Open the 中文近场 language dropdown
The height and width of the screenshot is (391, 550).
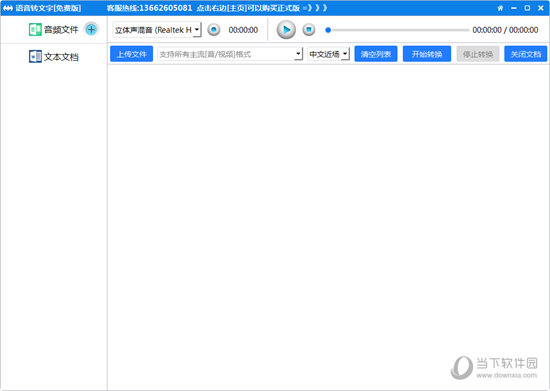tap(328, 54)
